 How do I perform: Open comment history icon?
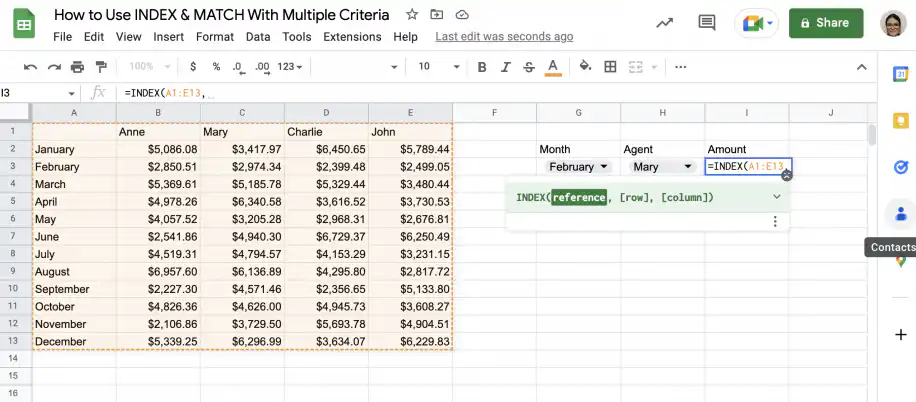pyautogui.click(x=707, y=23)
